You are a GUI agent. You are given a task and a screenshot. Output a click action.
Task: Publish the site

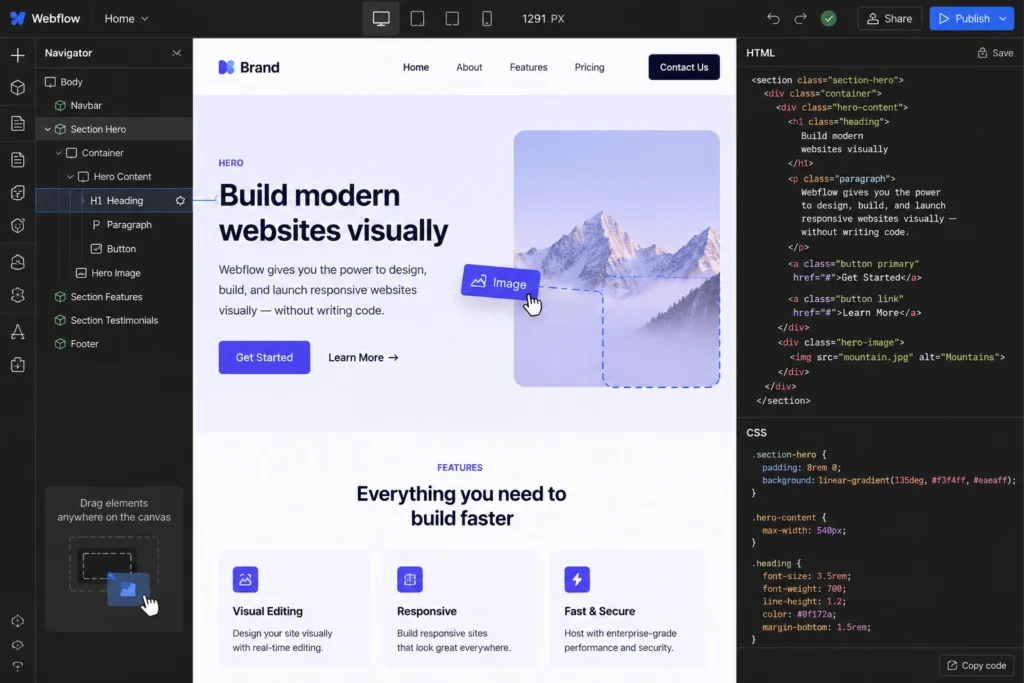click(963, 18)
